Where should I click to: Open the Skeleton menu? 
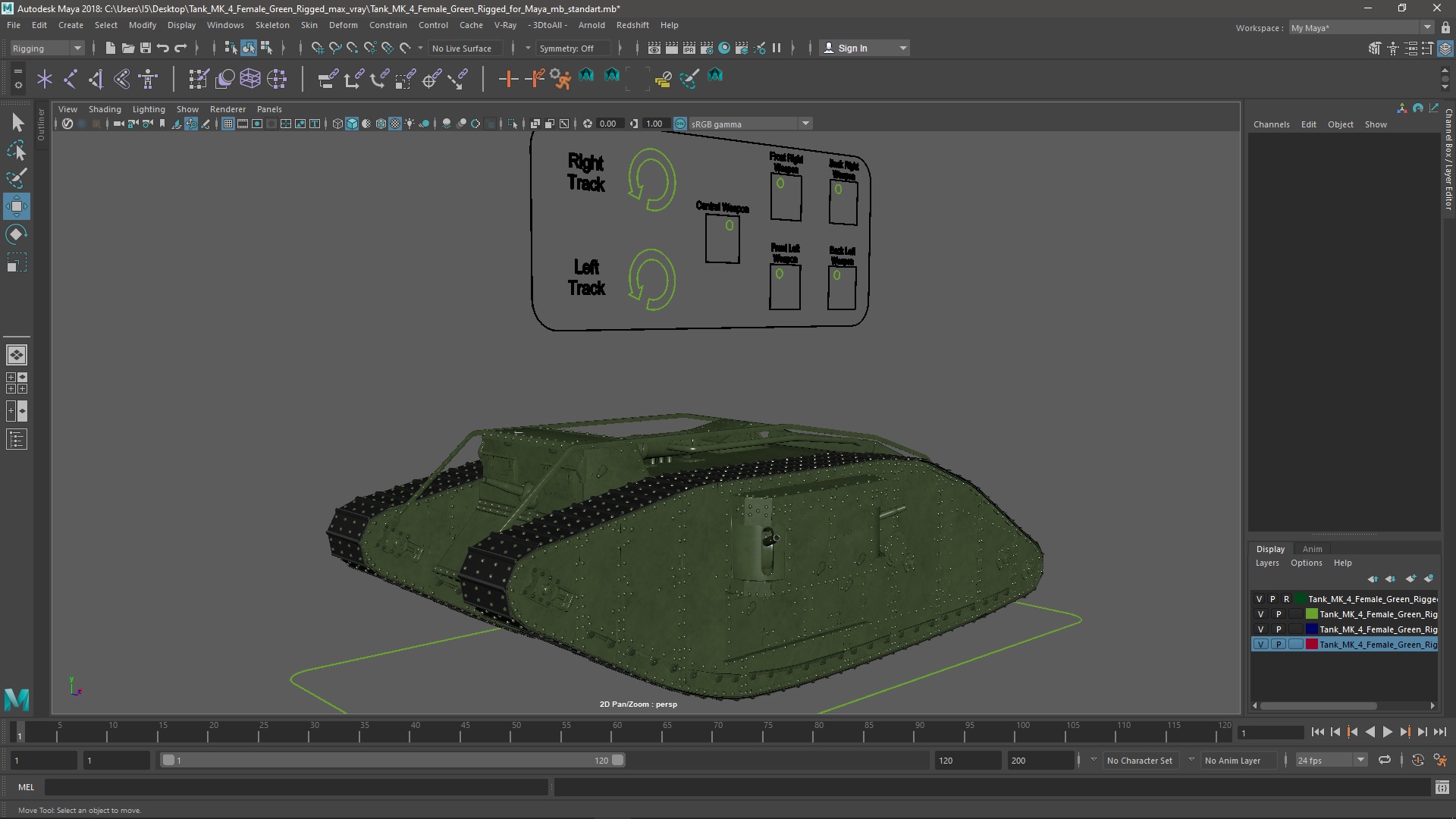(x=271, y=25)
